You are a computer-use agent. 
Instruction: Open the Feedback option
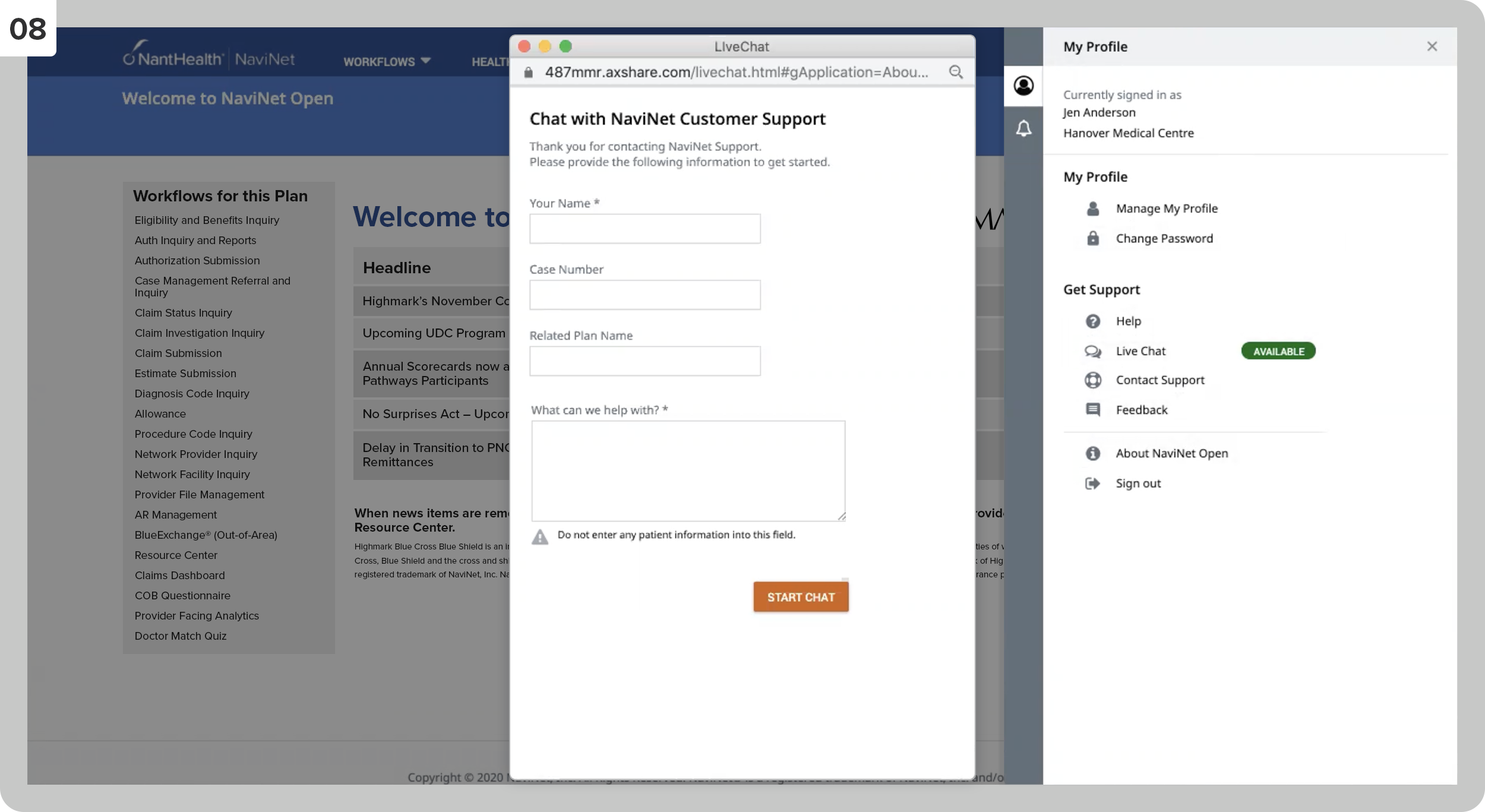pos(1141,410)
